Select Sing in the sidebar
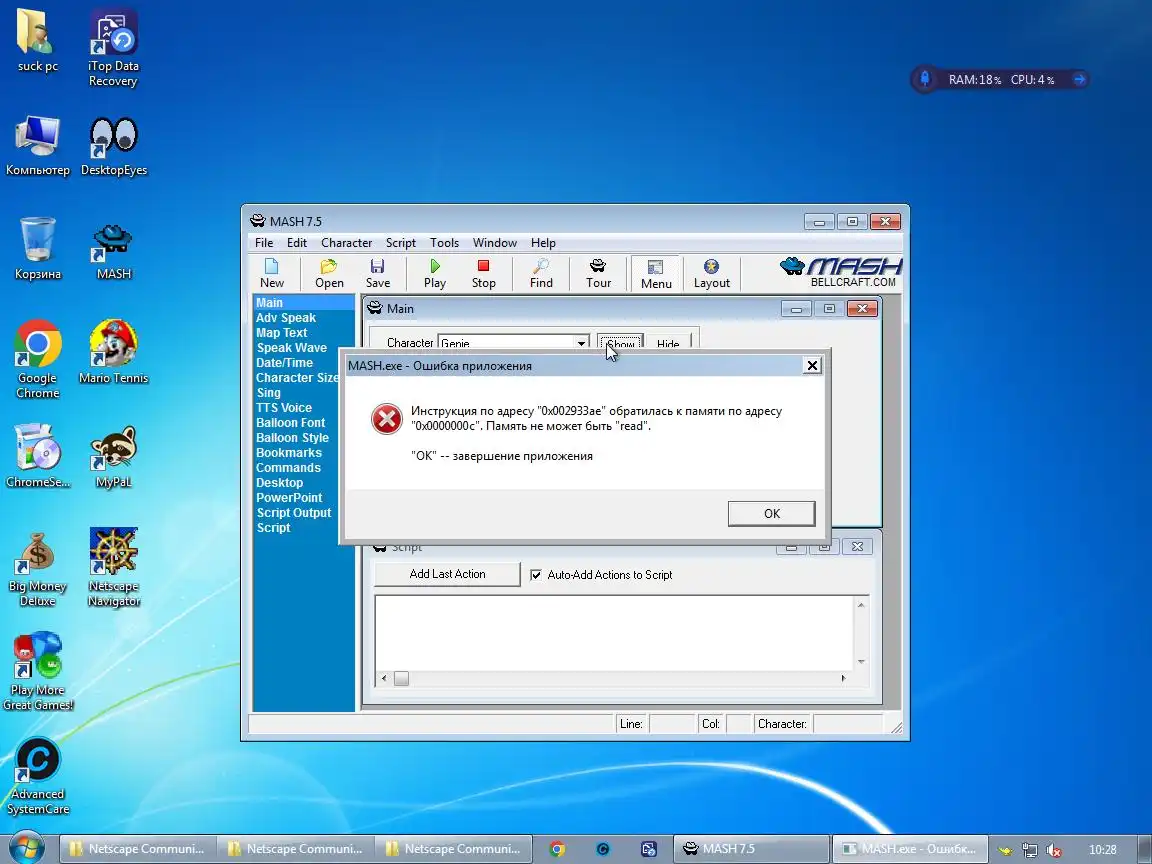 coord(268,392)
